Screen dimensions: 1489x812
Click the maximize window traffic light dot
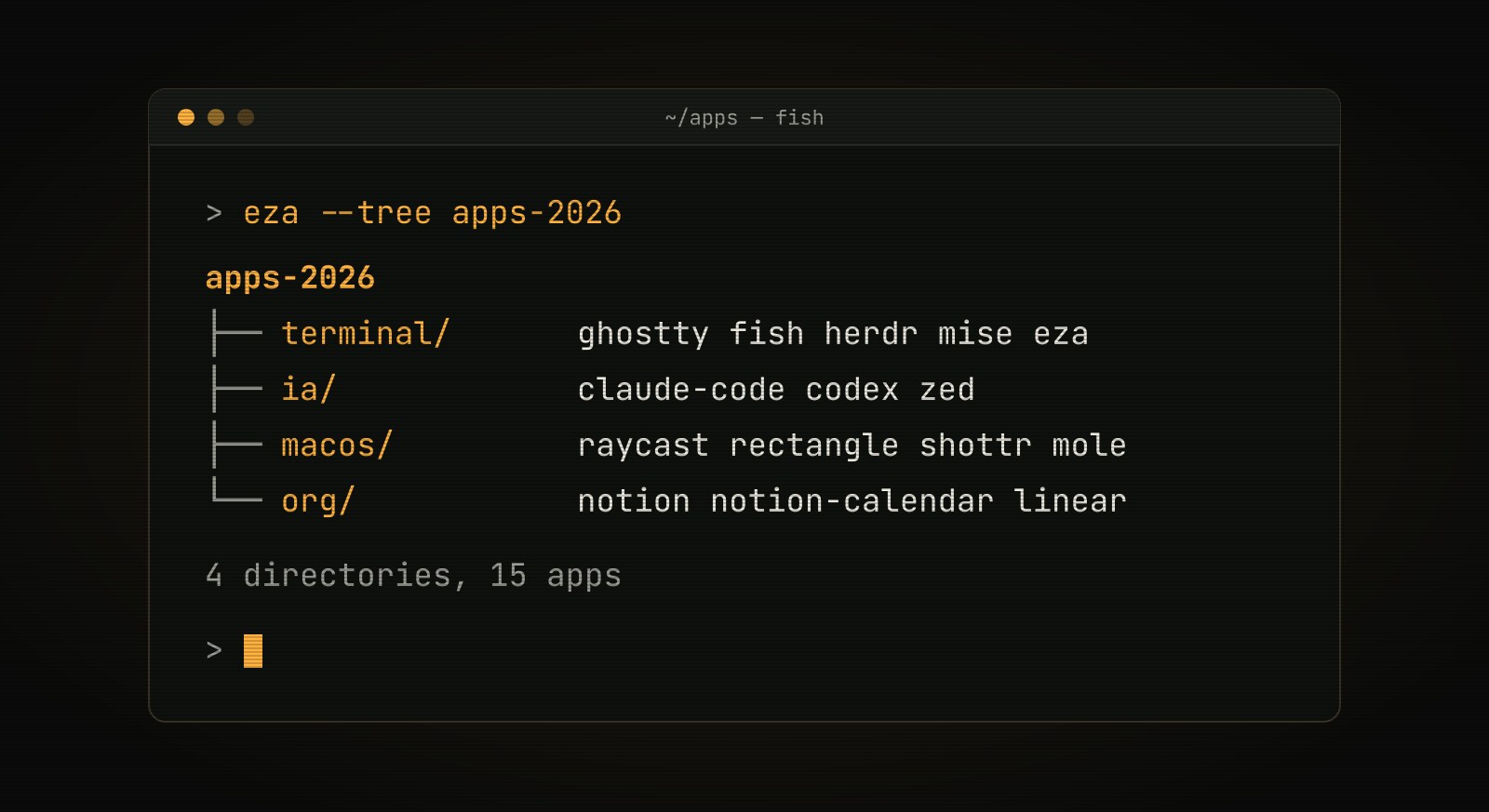pyautogui.click(x=246, y=117)
